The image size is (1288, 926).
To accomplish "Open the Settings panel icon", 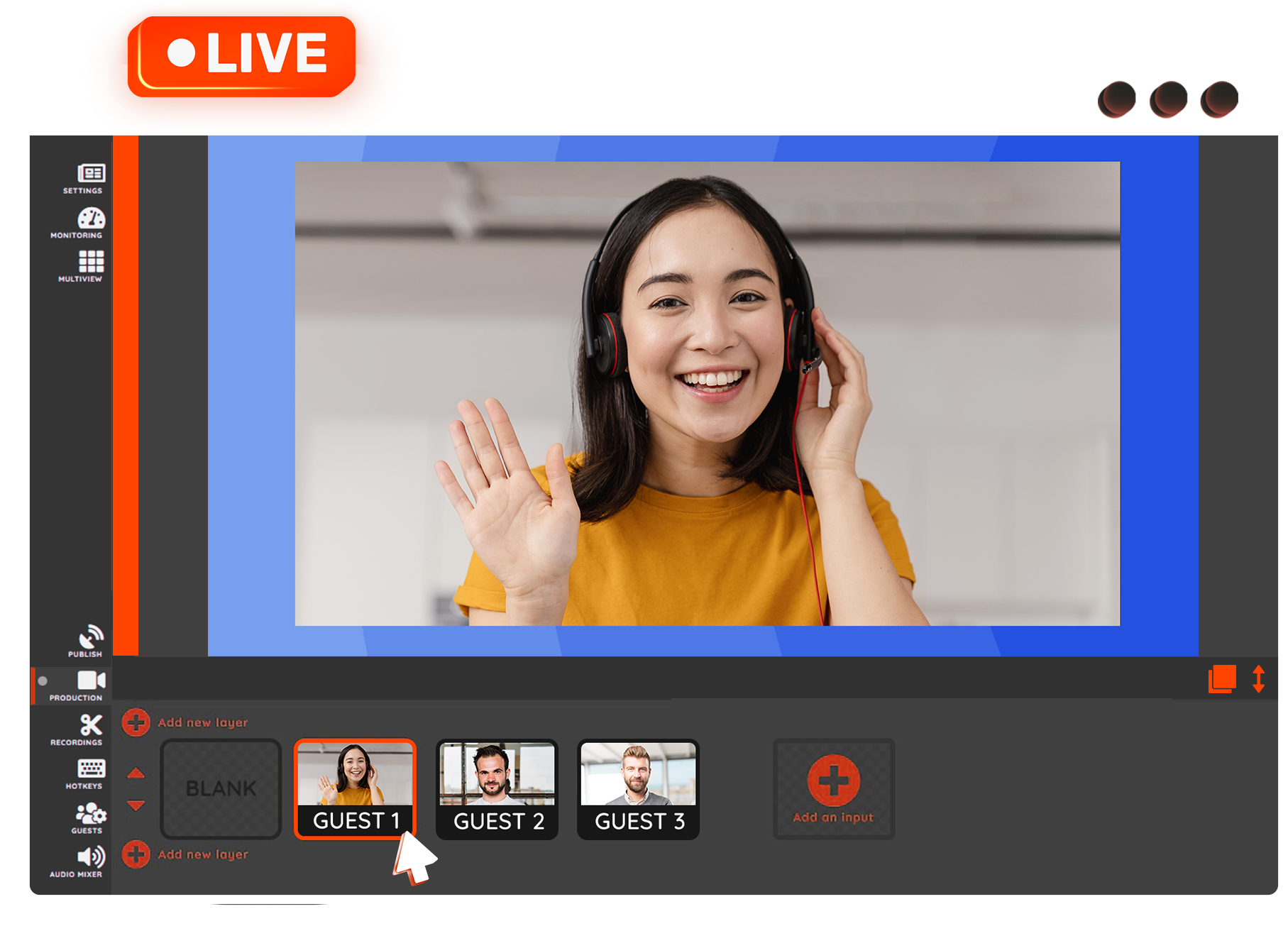I will pos(91,173).
